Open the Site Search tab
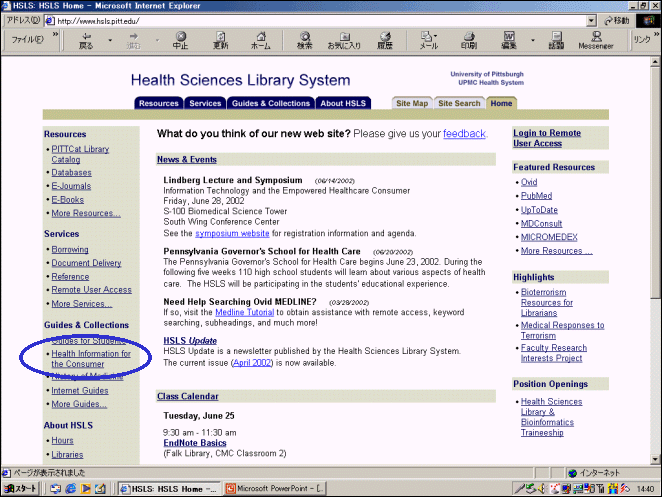The image size is (662, 497). [x=460, y=103]
